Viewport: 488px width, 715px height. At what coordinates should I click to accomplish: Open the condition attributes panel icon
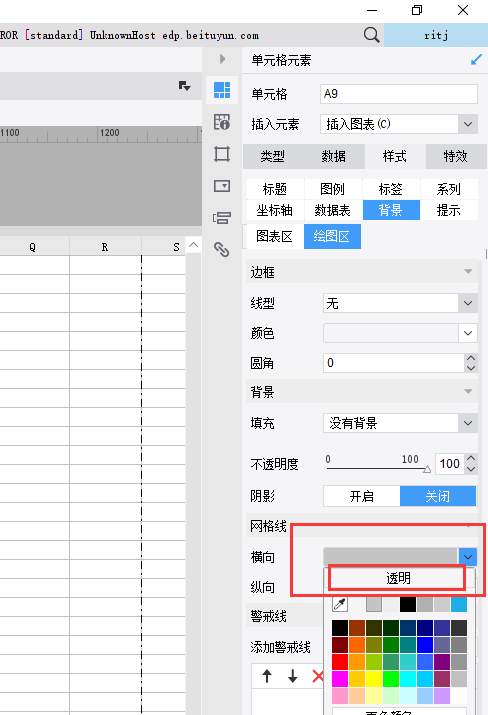point(222,218)
